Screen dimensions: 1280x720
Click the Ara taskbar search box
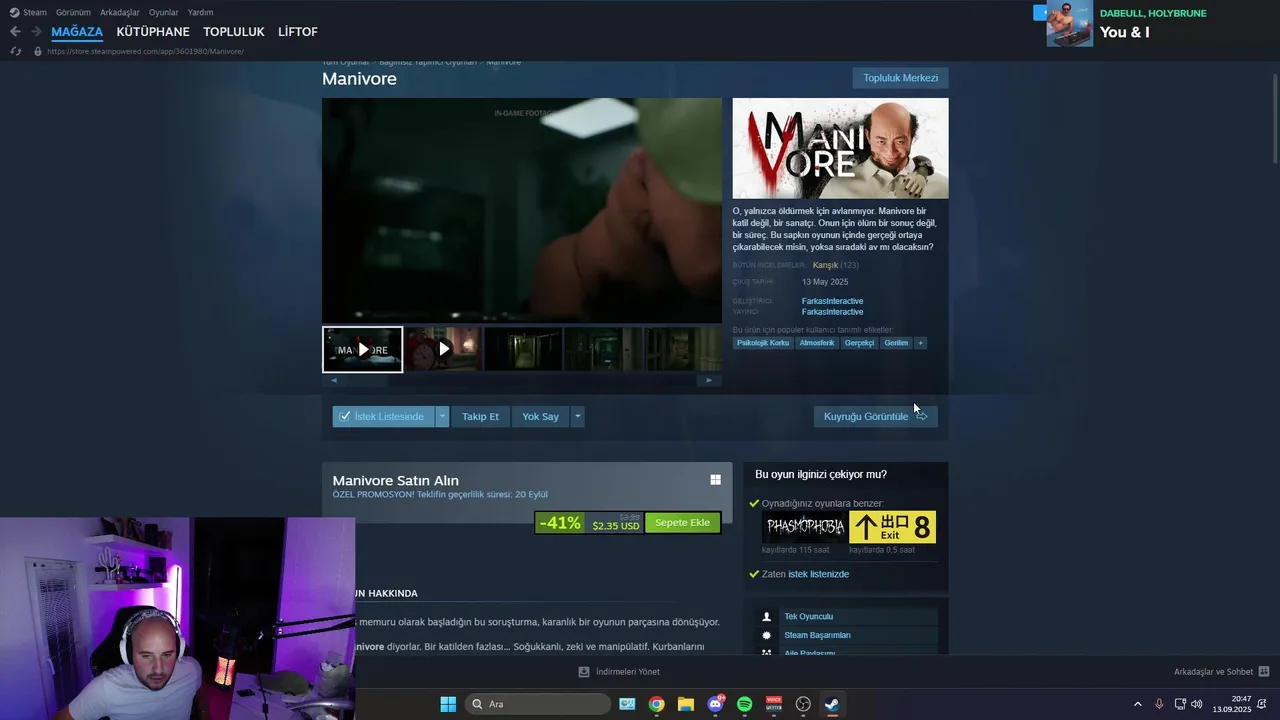click(538, 704)
